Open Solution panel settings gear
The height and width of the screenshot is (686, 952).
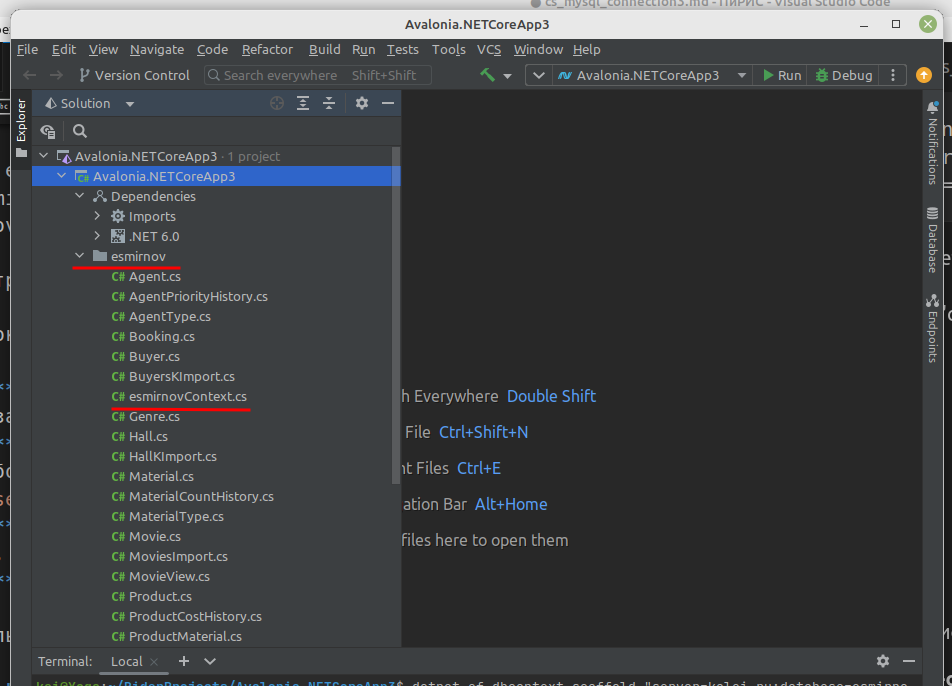click(x=362, y=103)
